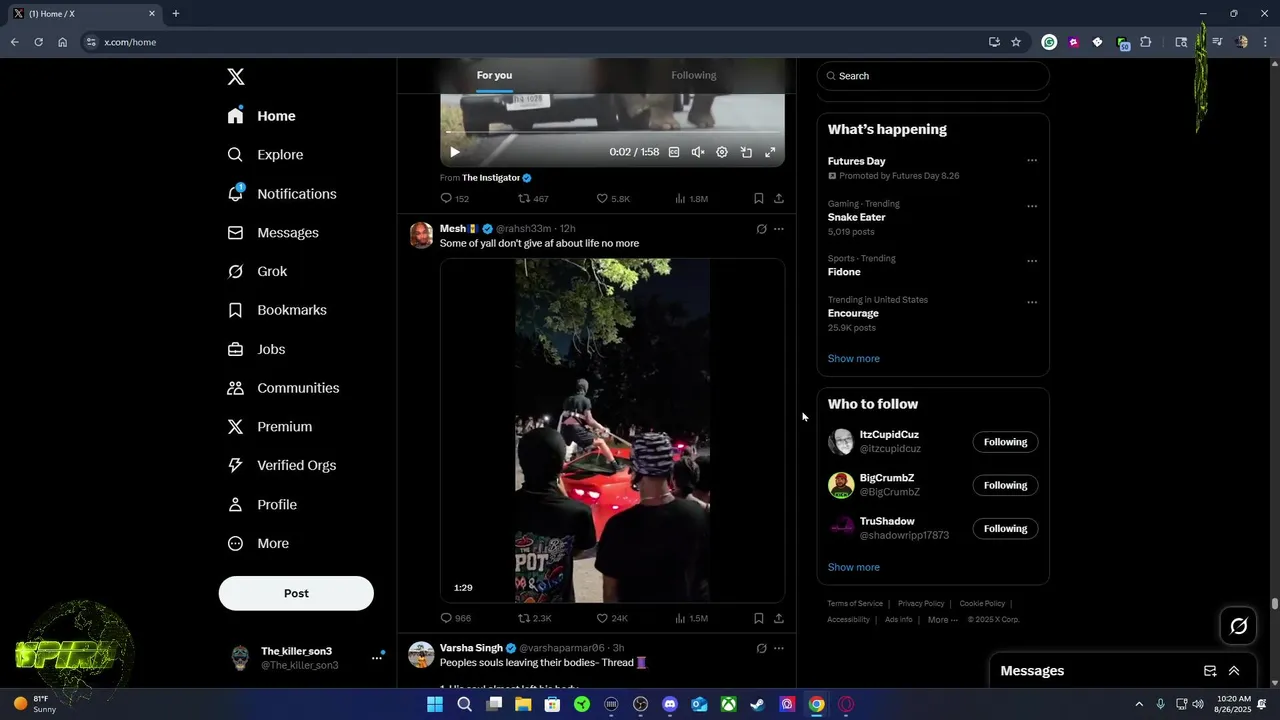
Task: Go to Home in sidebar
Action: point(262,116)
